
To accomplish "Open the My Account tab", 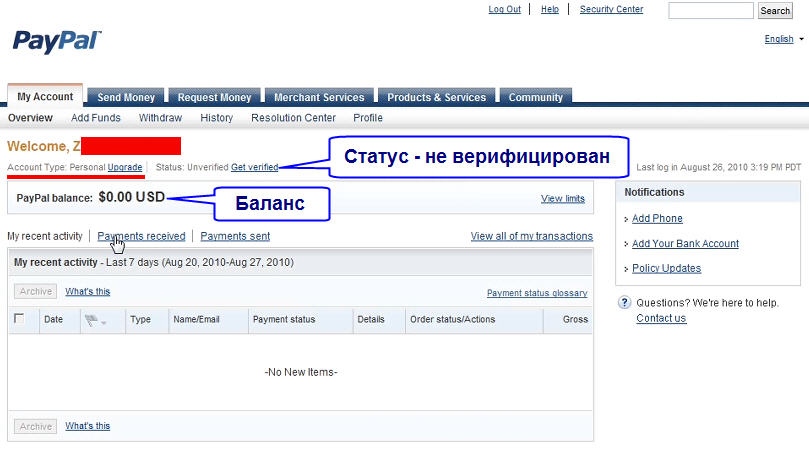I will click(x=45, y=97).
